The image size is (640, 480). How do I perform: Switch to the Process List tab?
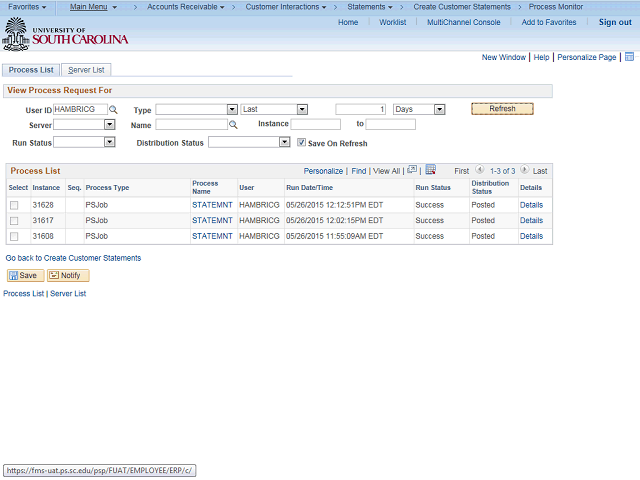(x=31, y=70)
